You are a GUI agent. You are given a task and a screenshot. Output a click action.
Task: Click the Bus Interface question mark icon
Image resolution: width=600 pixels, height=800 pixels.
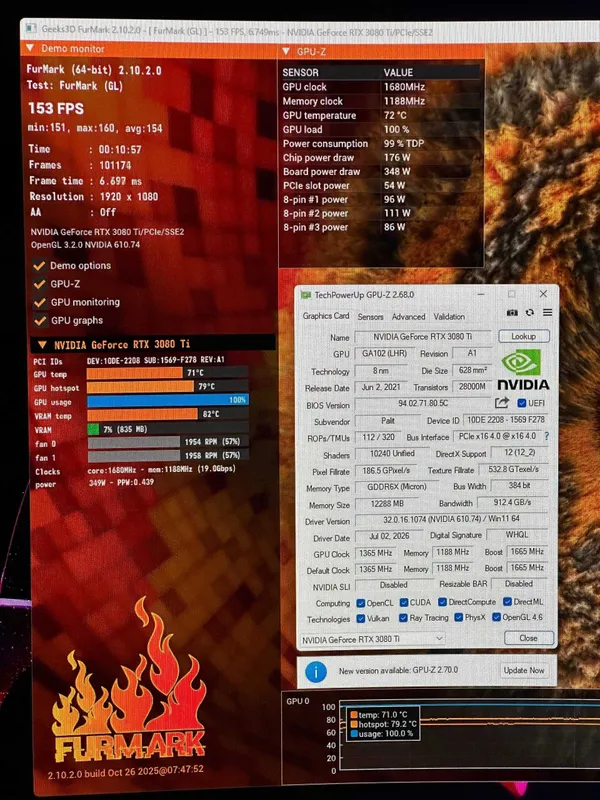pyautogui.click(x=547, y=436)
